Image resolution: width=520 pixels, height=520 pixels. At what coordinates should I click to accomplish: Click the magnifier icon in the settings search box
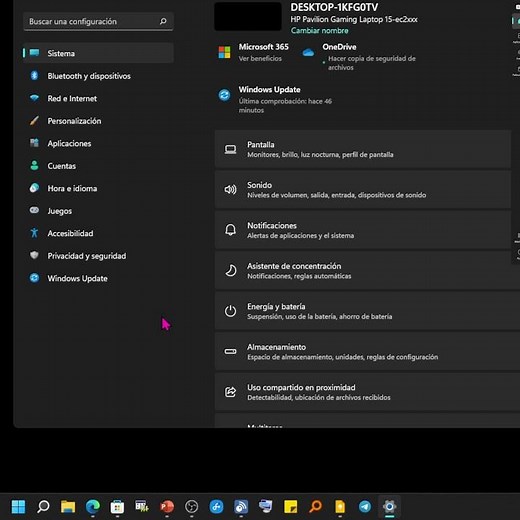coord(163,21)
